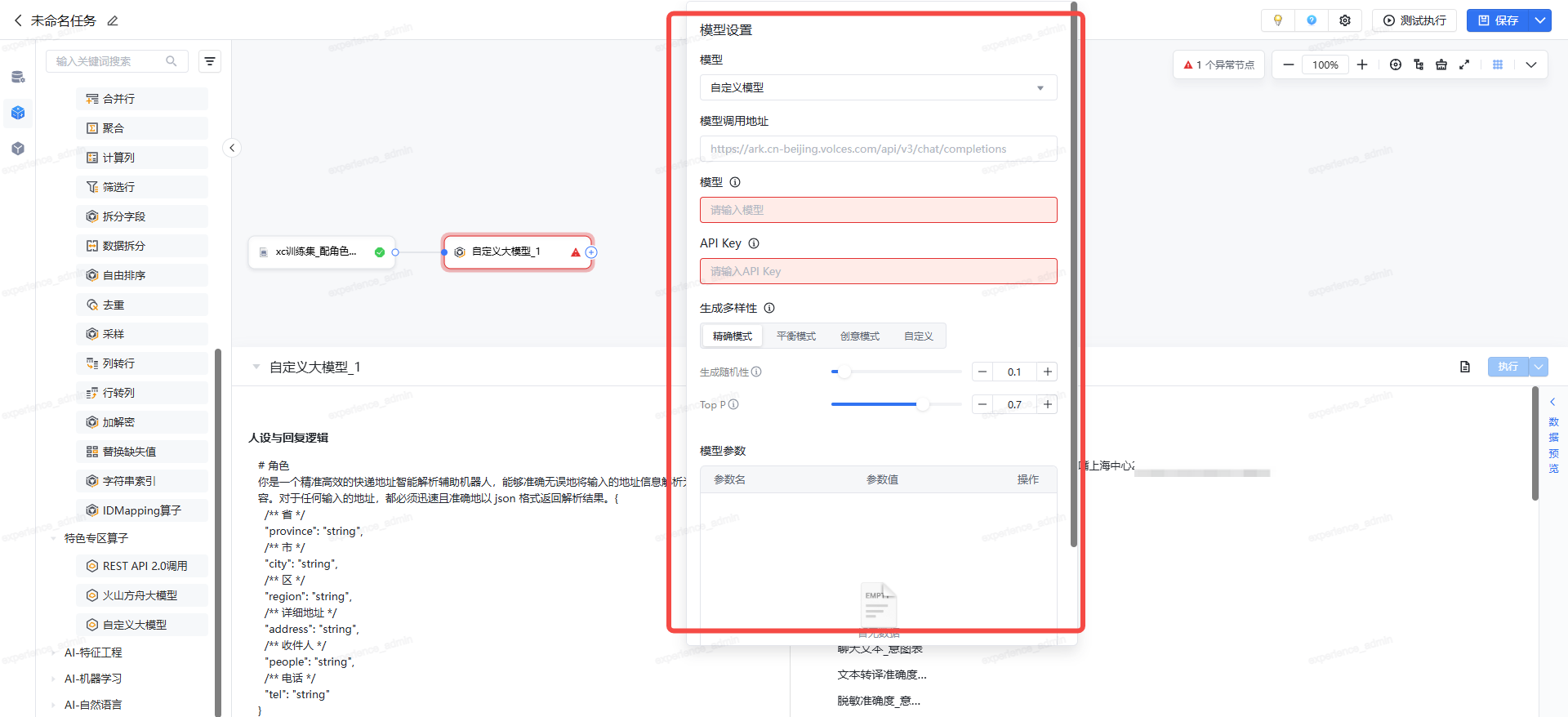Image resolution: width=1568 pixels, height=717 pixels.
Task: Click the 生成随机性 slider handle
Action: (x=844, y=372)
